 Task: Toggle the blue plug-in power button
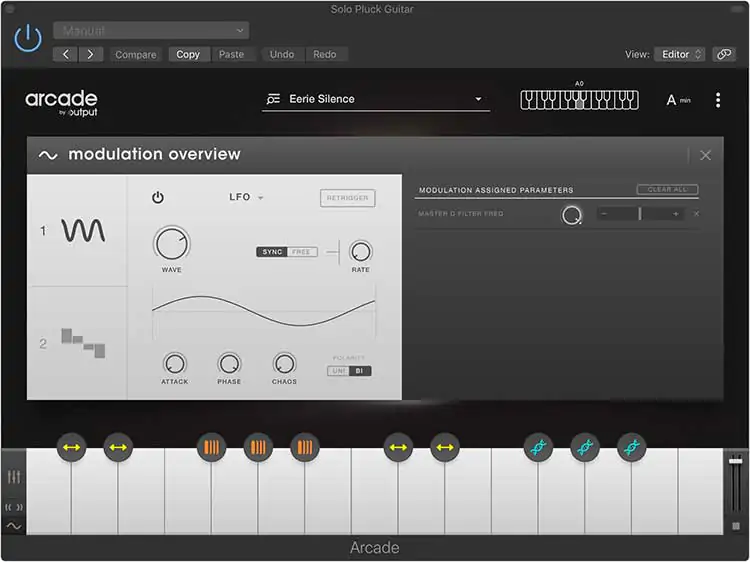pos(28,38)
